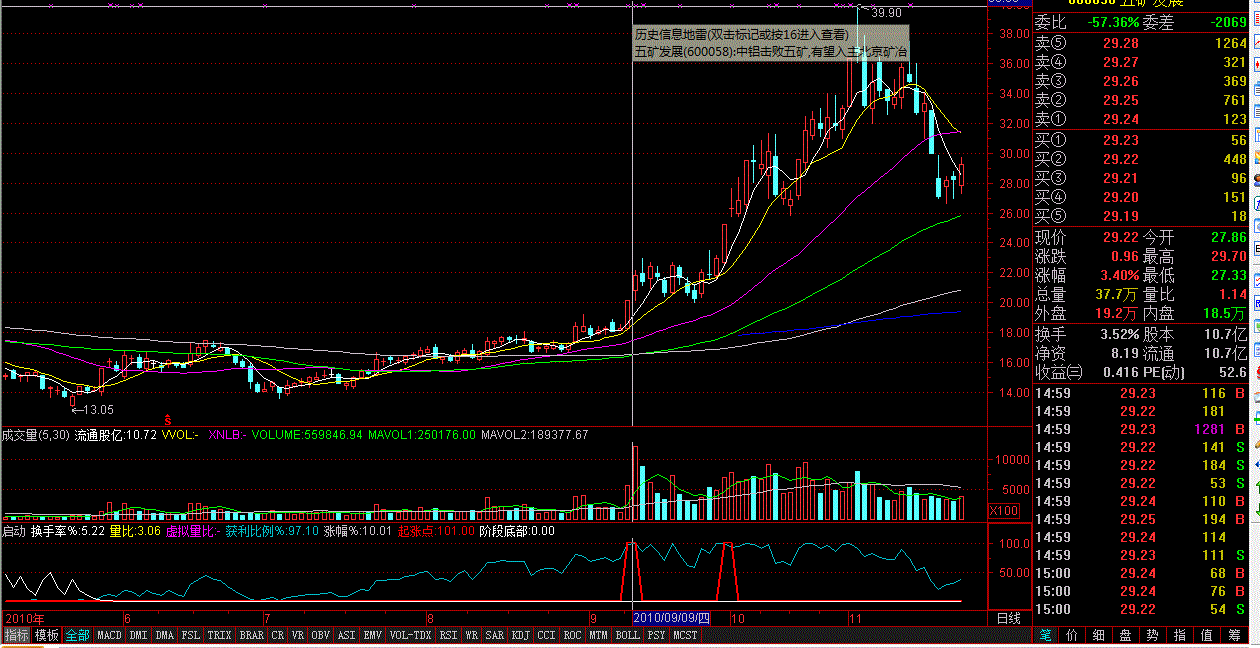Switch to the ROC indicator

(x=572, y=635)
